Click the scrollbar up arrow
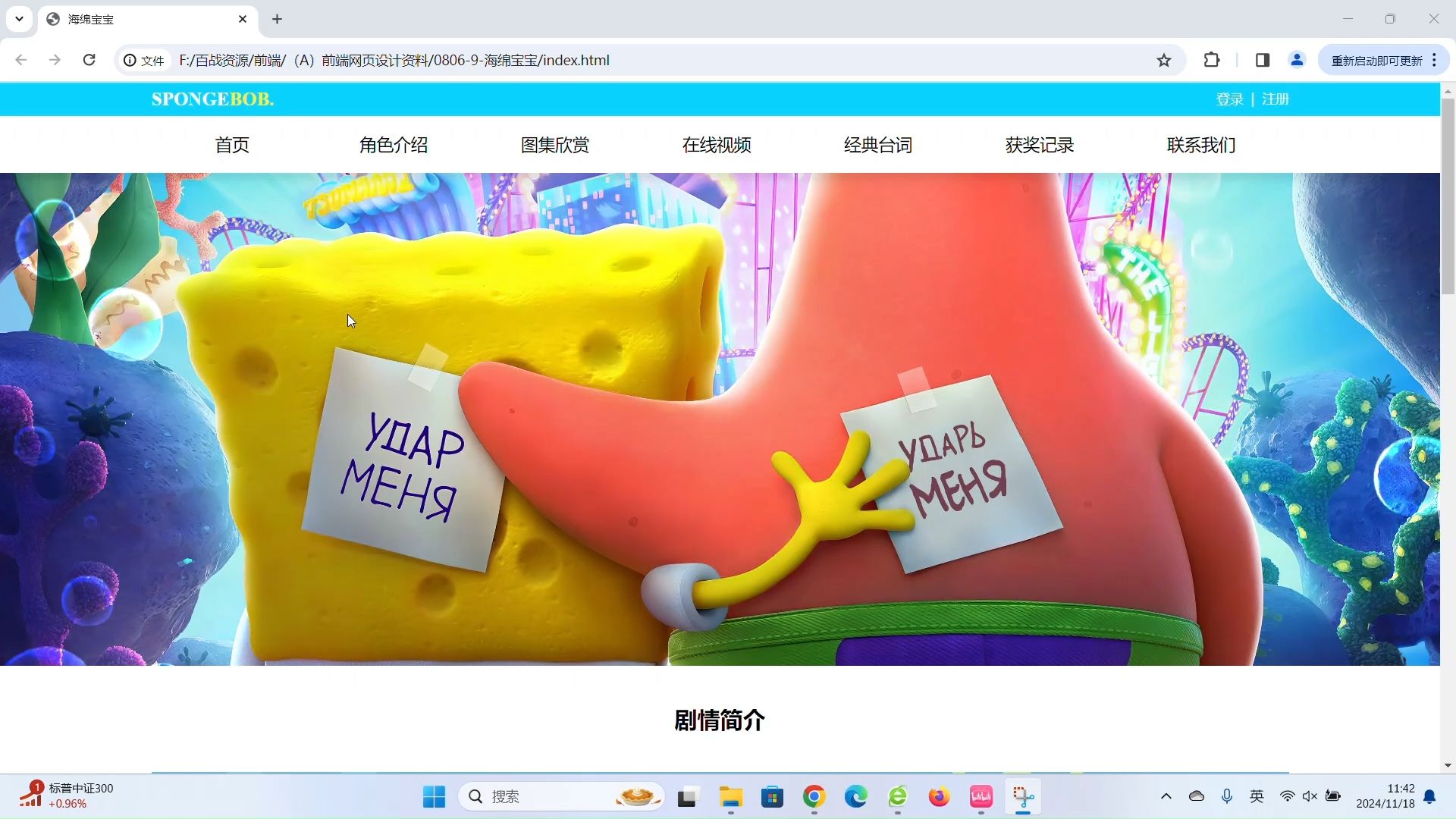This screenshot has height=819, width=1456. pos(1448,90)
